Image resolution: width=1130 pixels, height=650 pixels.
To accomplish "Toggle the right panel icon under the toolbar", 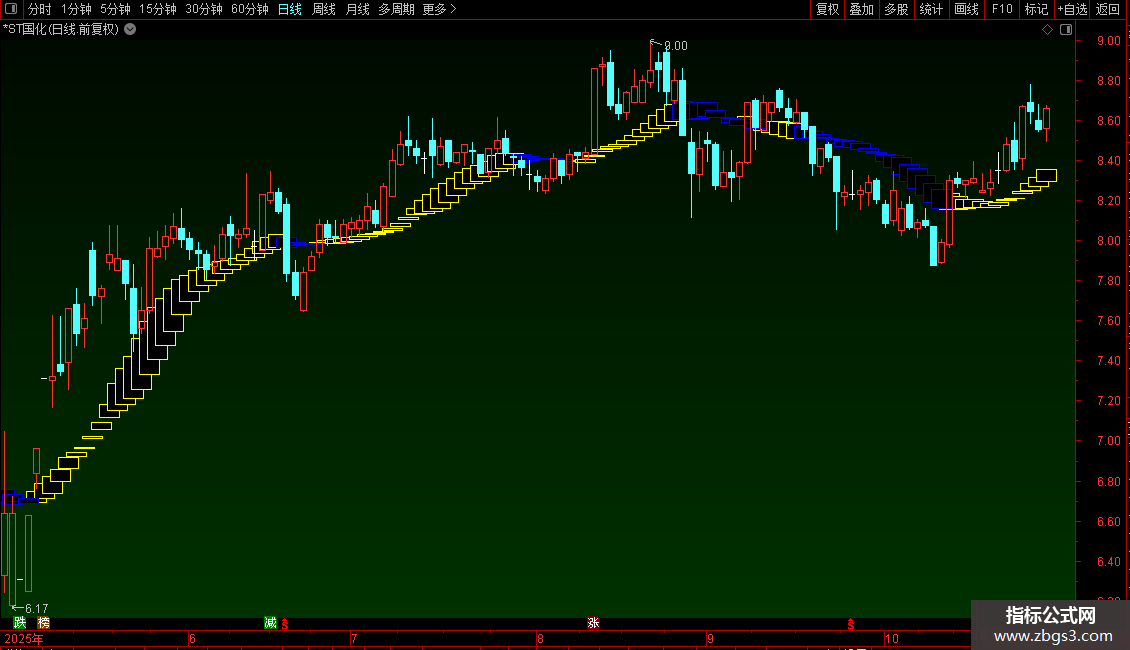I will pyautogui.click(x=1066, y=30).
